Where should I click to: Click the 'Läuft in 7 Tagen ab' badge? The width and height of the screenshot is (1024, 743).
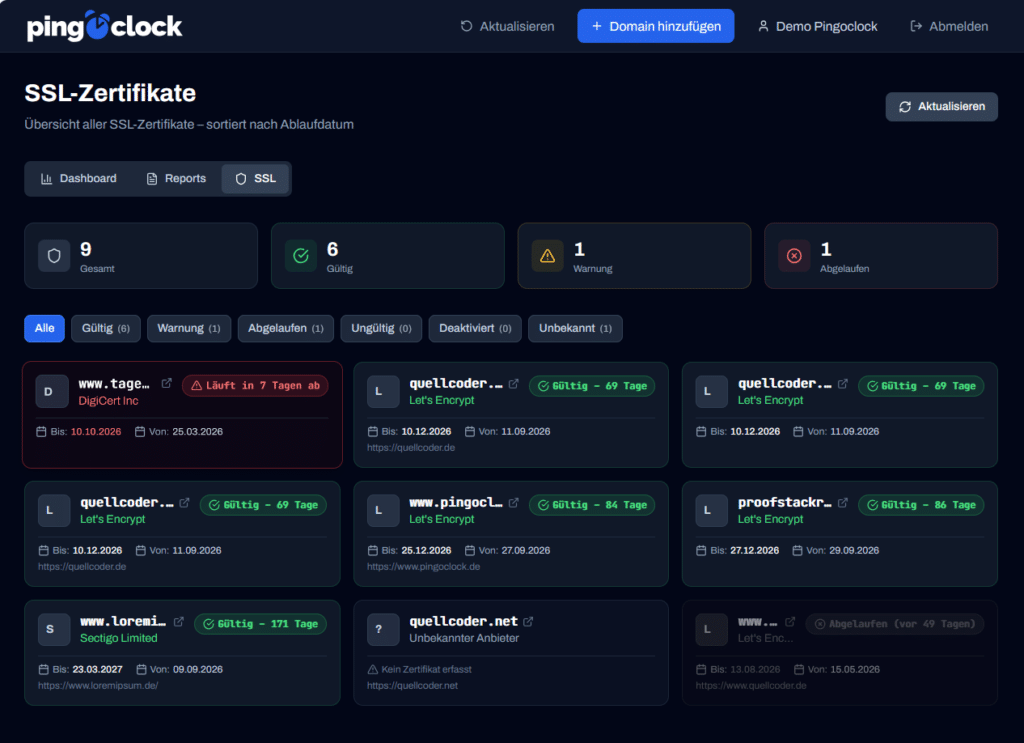pyautogui.click(x=255, y=386)
